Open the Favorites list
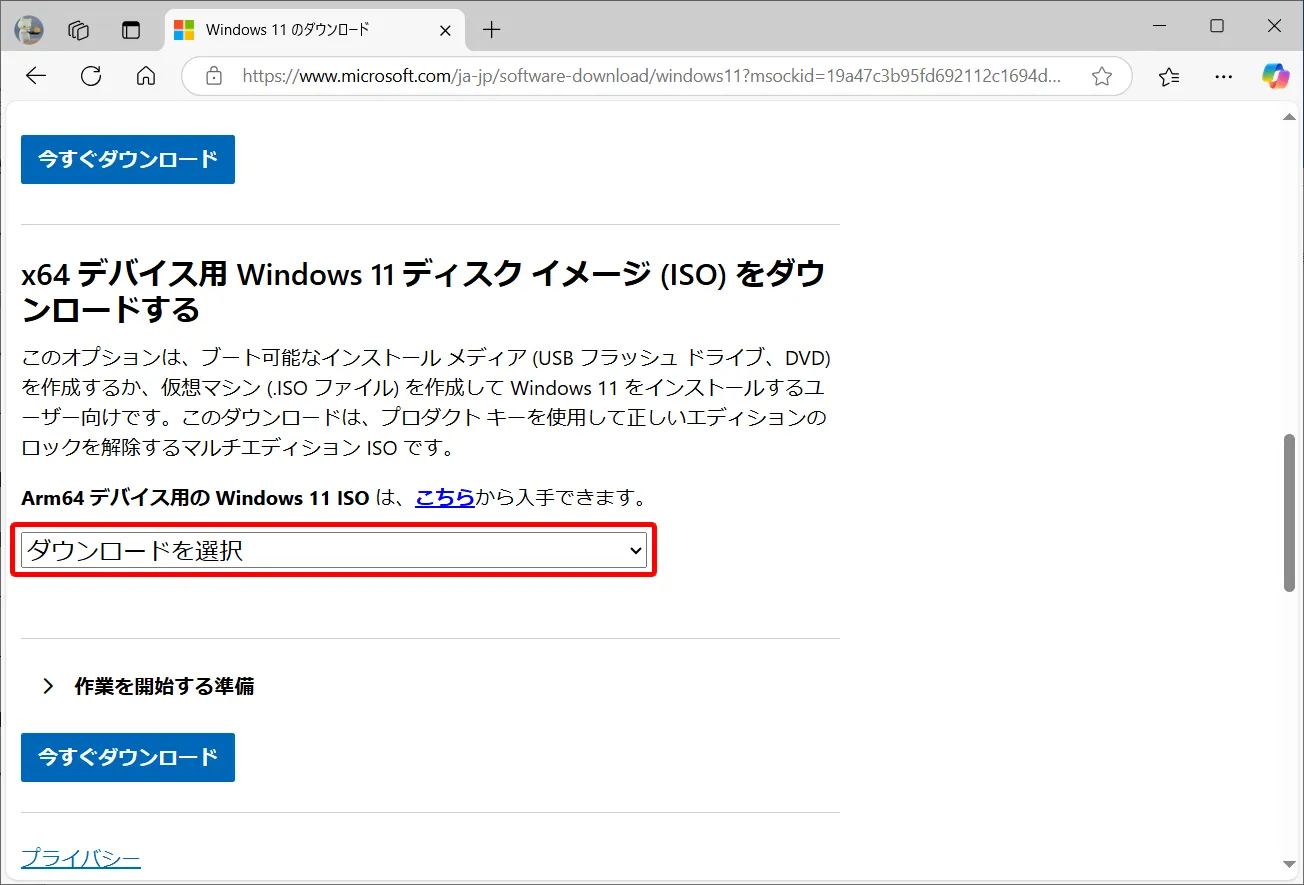 pyautogui.click(x=1169, y=76)
